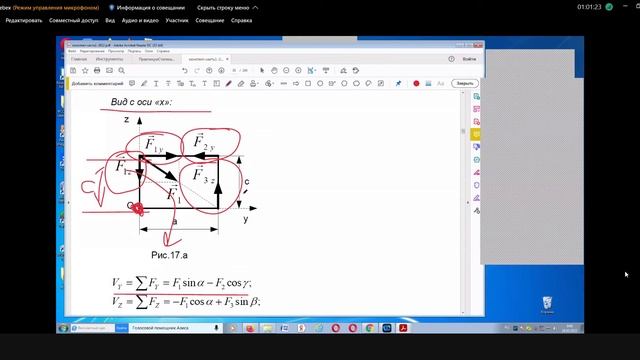Screen dimensions: 640x360
Task: Click the top icon in Acrobat right tools panel
Action: click(x=476, y=96)
